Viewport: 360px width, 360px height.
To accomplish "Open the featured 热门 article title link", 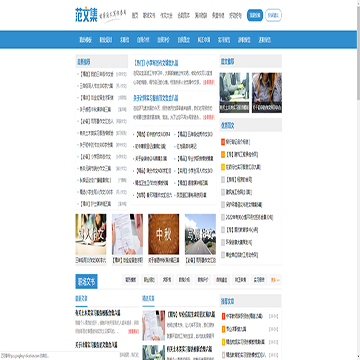I will point(154,63).
